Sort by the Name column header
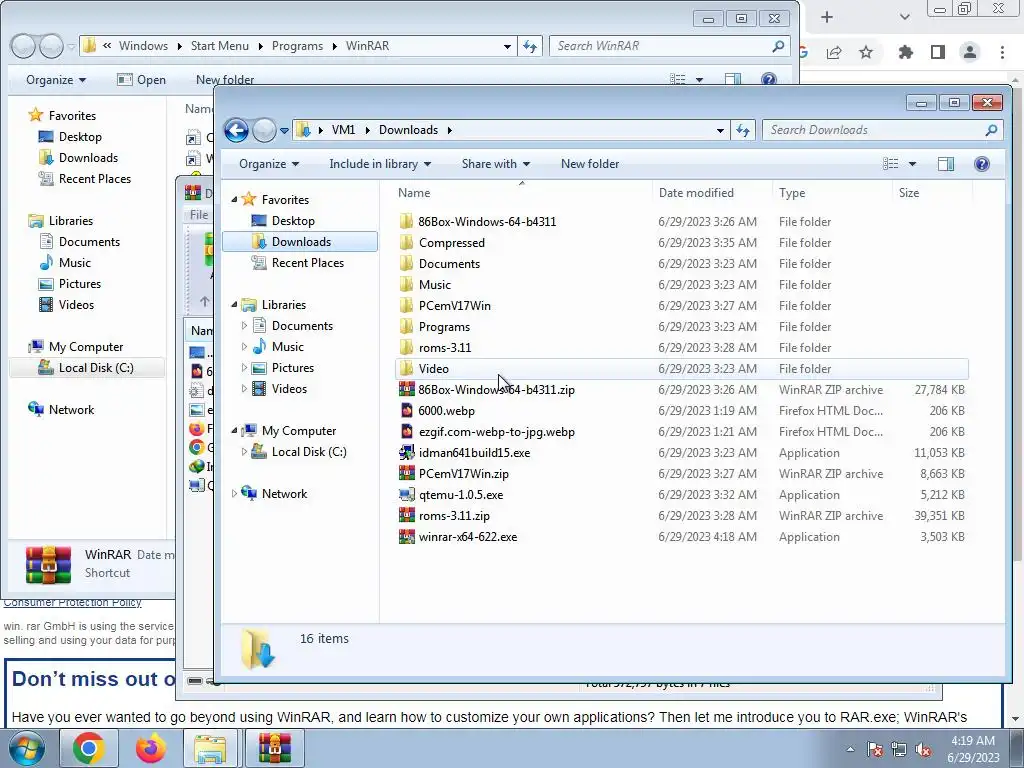 point(522,193)
